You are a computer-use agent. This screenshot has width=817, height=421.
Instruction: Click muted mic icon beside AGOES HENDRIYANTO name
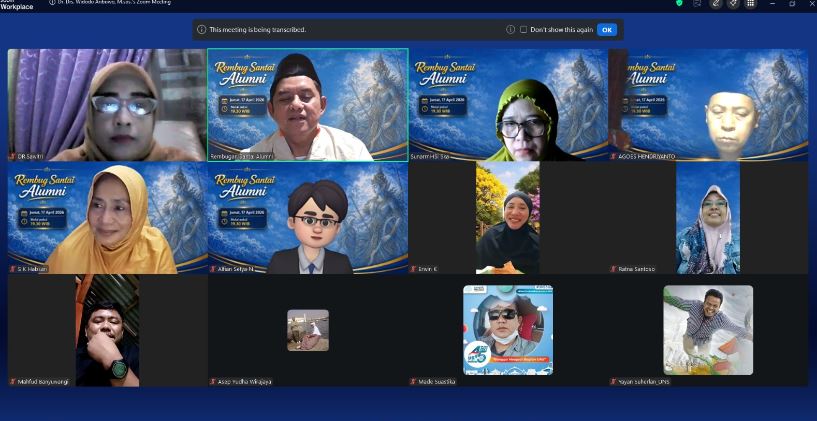click(613, 156)
